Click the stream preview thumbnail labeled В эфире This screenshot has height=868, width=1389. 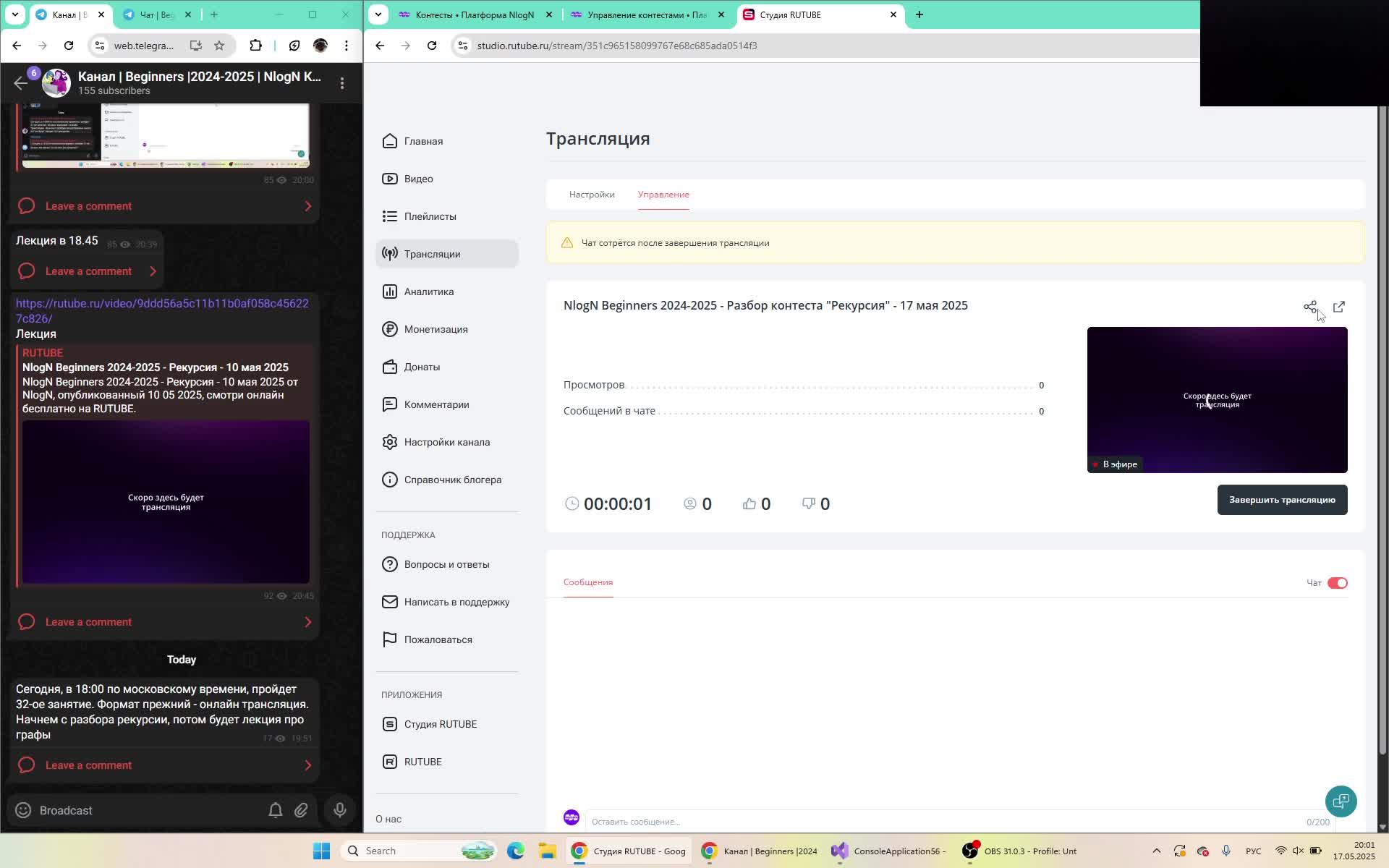point(1218,400)
